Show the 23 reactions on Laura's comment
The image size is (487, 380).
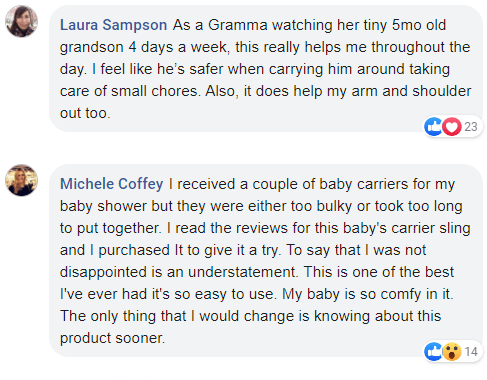pyautogui.click(x=471, y=127)
